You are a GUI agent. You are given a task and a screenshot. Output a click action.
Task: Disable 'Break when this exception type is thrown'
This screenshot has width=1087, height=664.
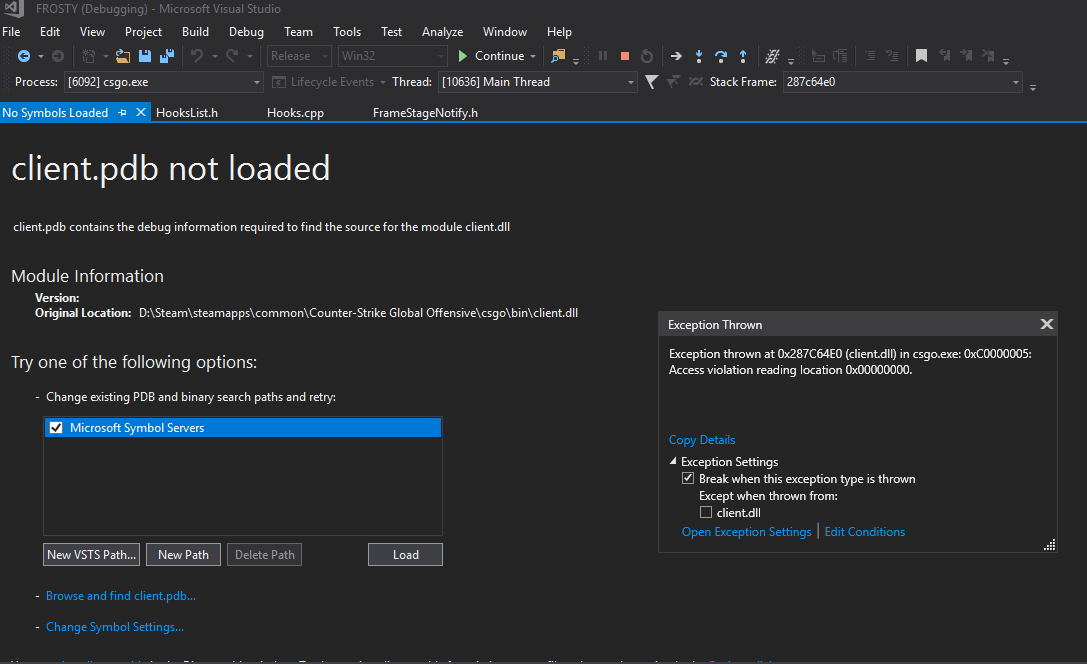coord(688,479)
